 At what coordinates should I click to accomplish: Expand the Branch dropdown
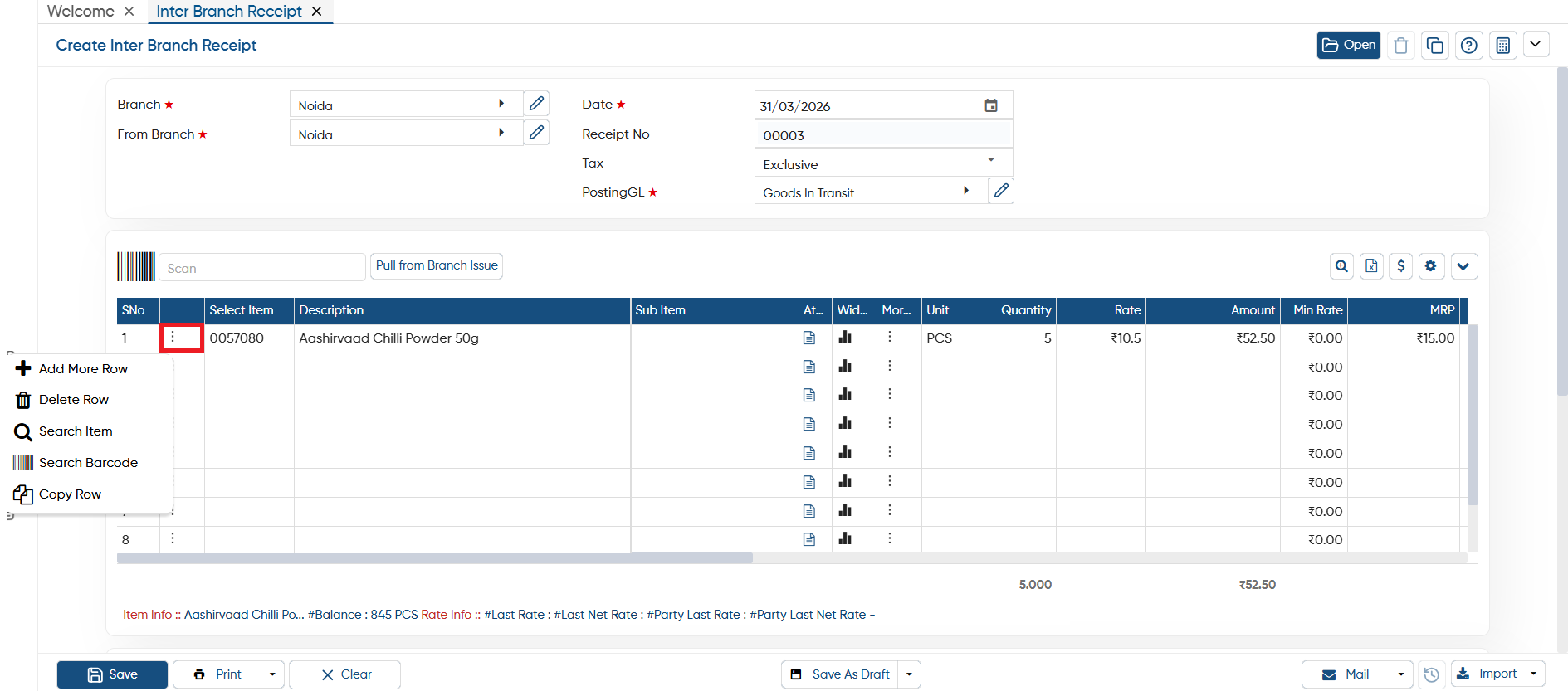point(501,104)
